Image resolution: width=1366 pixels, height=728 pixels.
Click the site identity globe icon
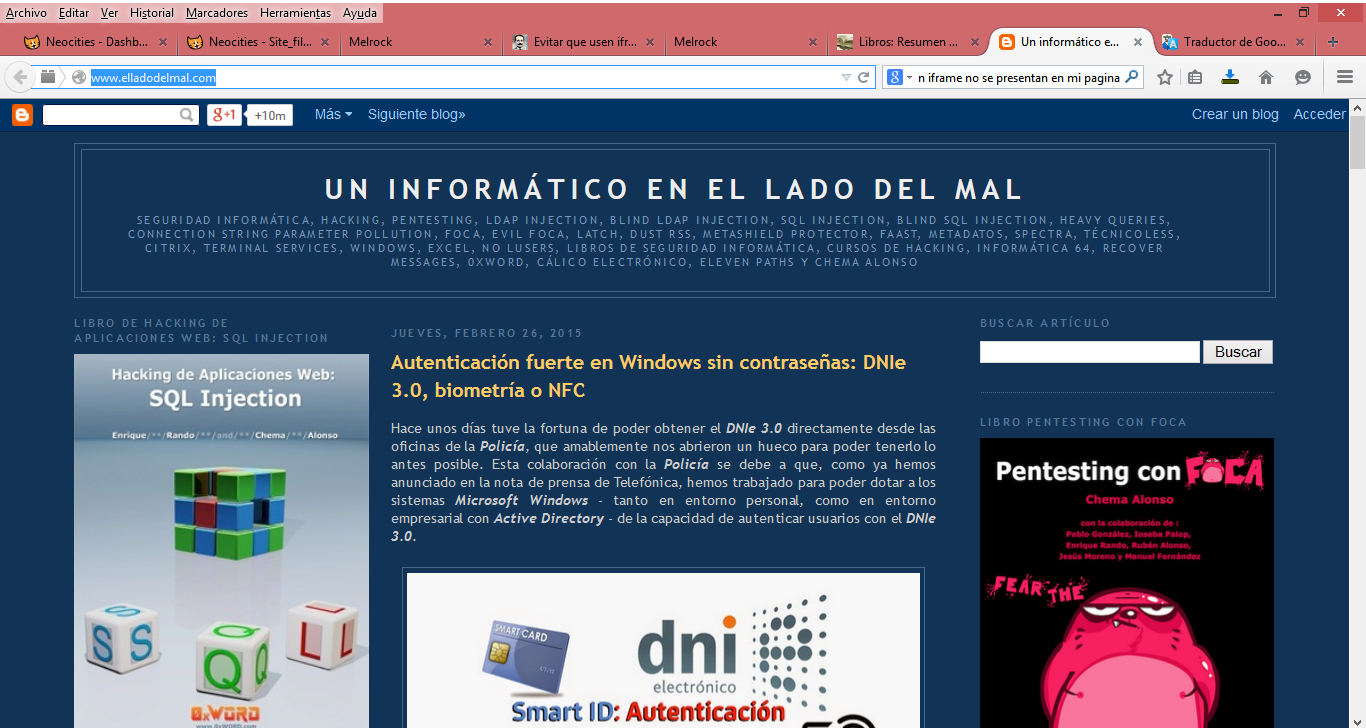click(x=79, y=77)
